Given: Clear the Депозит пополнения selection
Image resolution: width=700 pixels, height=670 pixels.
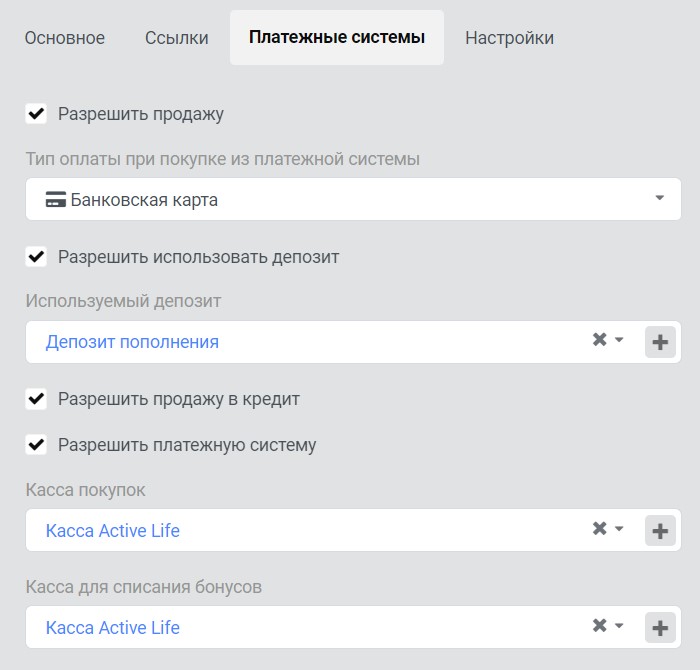Looking at the screenshot, I should point(600,340).
